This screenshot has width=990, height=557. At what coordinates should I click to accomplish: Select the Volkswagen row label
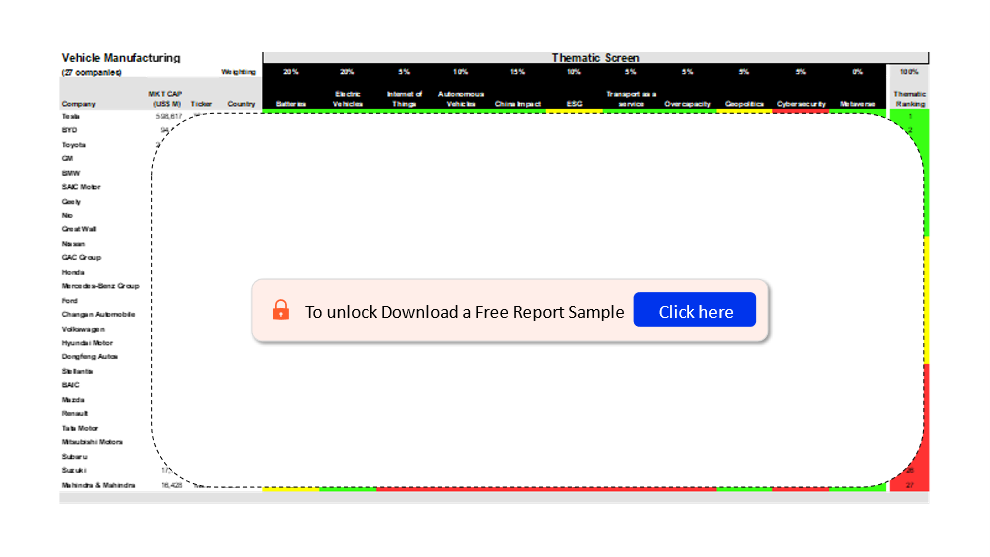pyautogui.click(x=83, y=329)
